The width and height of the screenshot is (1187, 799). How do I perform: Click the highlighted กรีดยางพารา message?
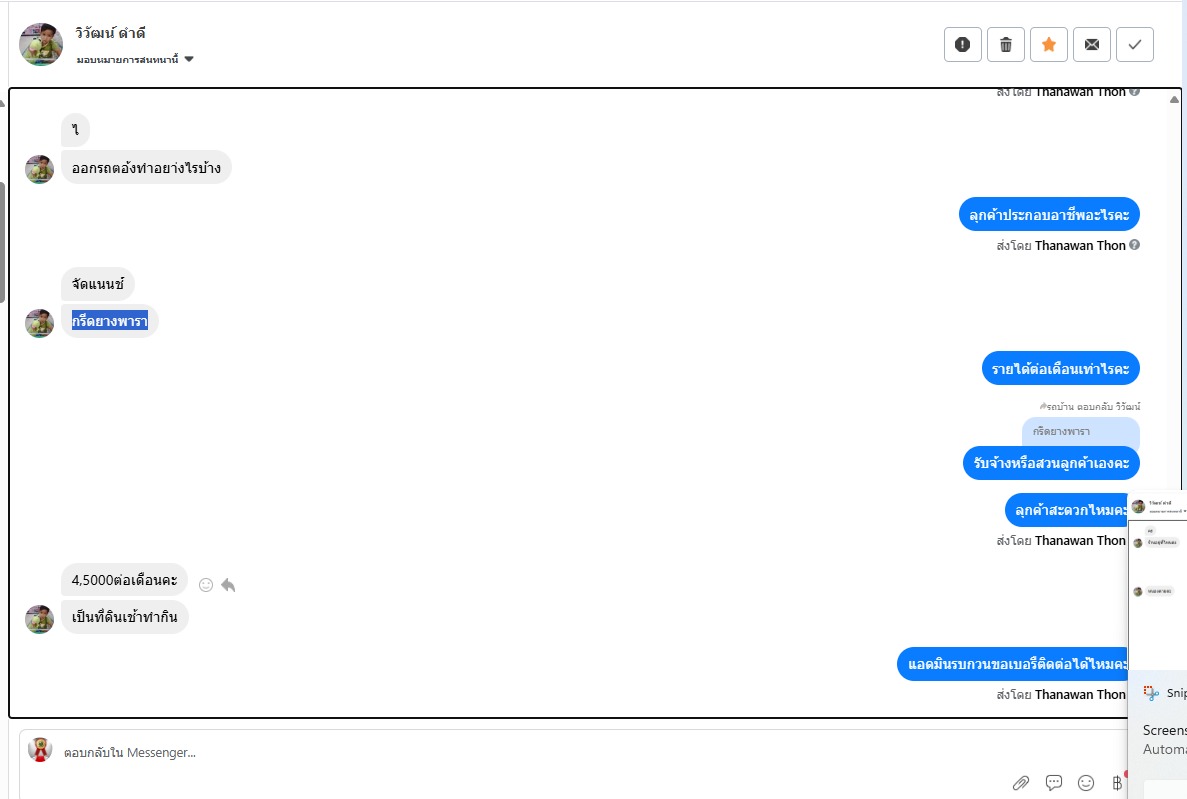click(110, 321)
